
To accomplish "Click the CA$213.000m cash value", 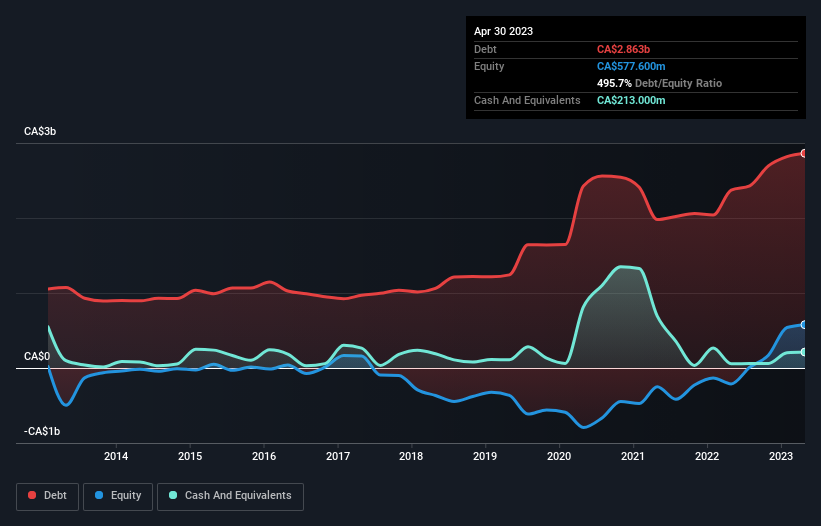I will pos(631,100).
